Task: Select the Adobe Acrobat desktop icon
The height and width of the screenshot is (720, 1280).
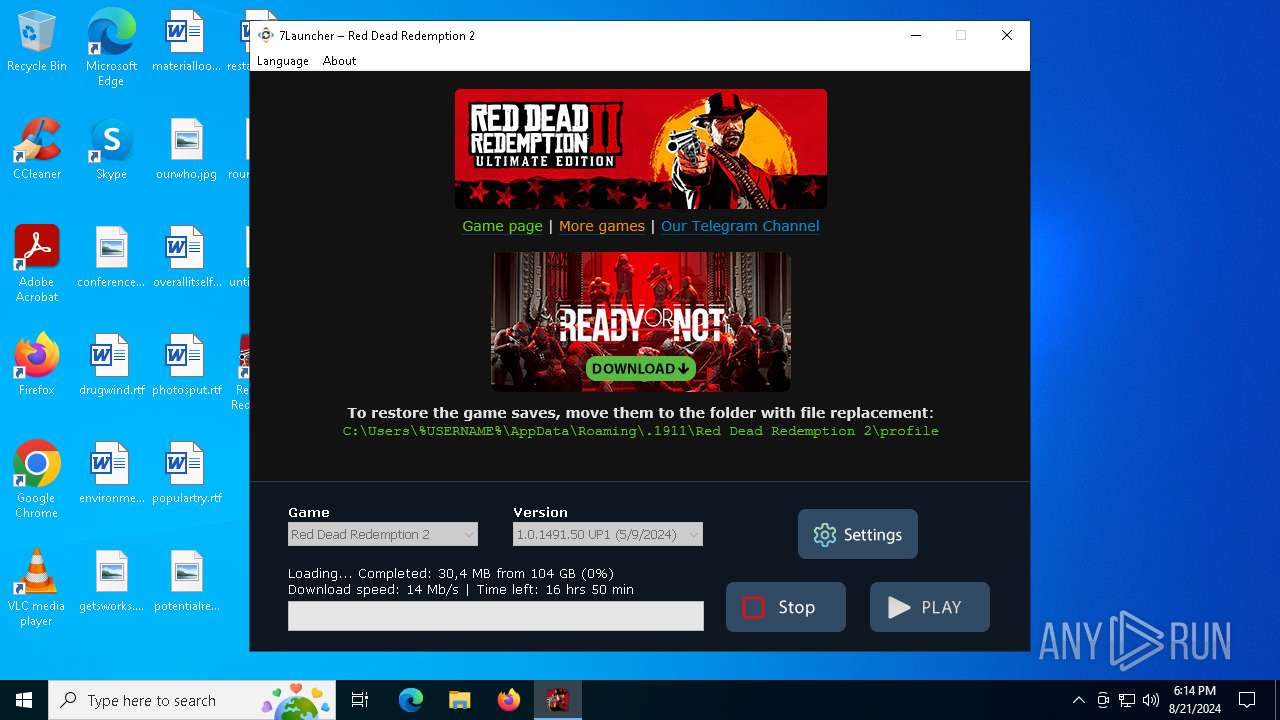Action: 37,263
